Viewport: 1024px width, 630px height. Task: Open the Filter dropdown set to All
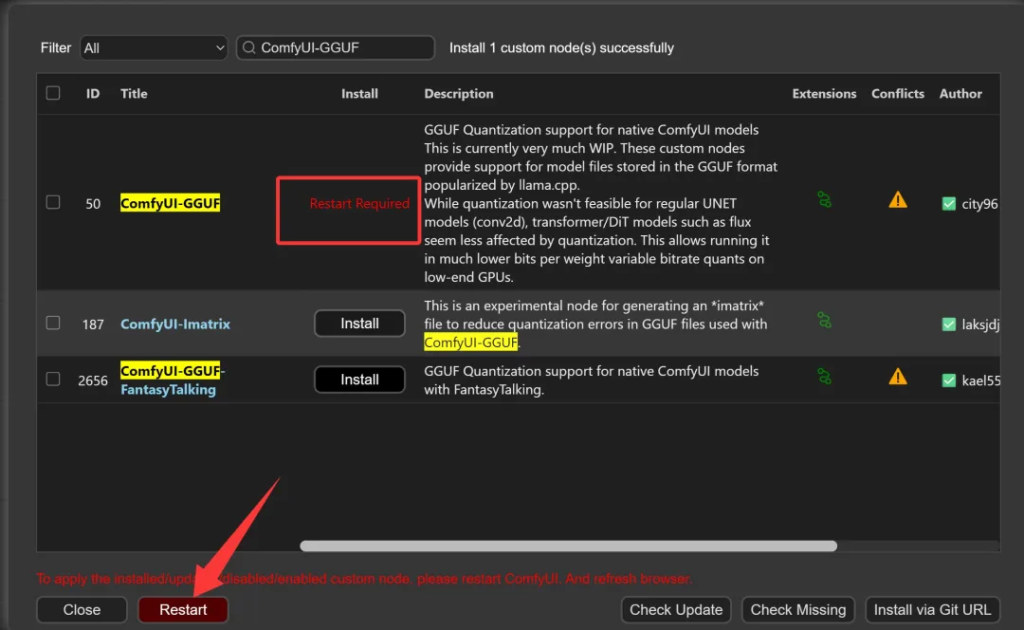[x=153, y=48]
